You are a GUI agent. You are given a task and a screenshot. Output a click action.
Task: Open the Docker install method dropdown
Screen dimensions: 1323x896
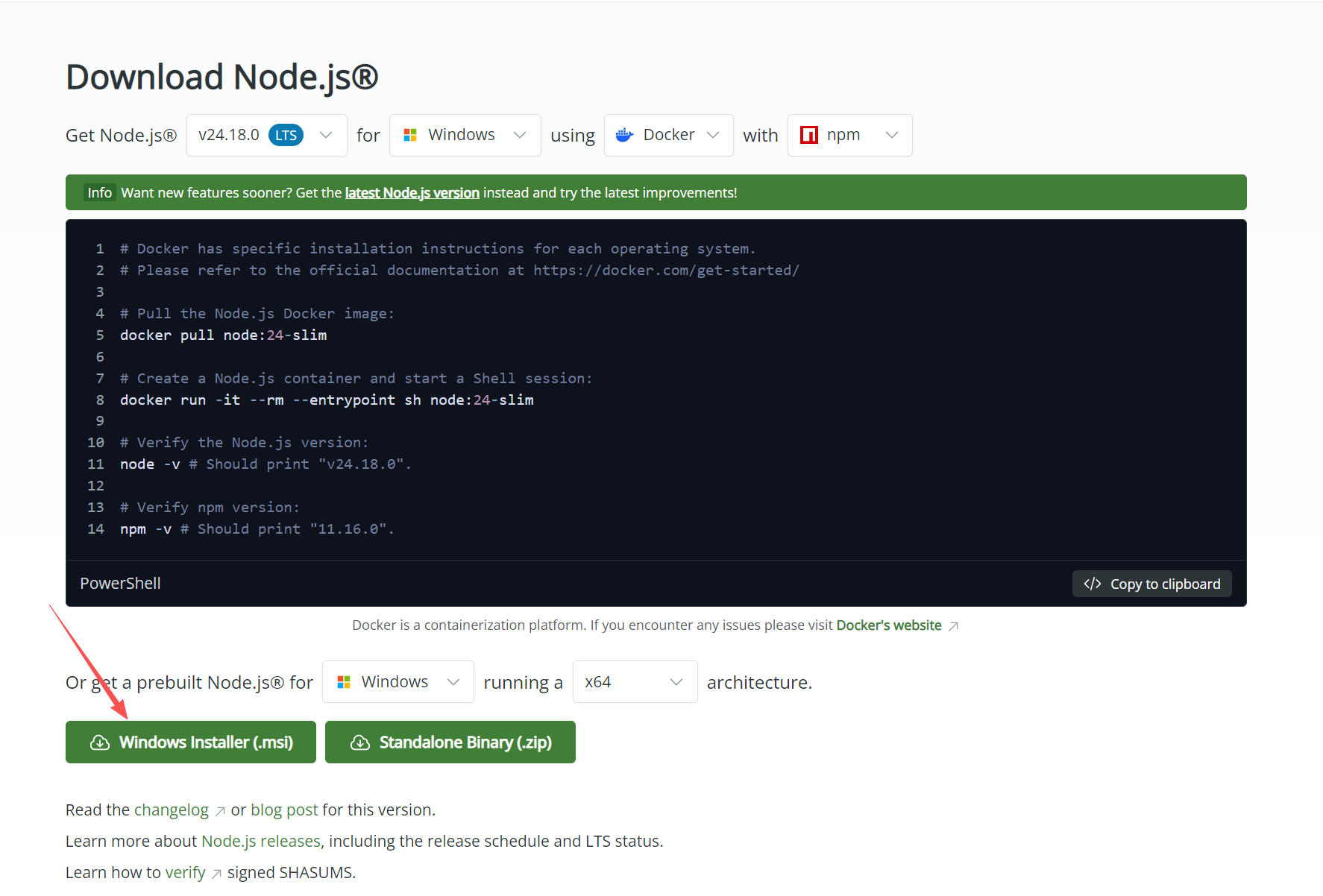[668, 135]
